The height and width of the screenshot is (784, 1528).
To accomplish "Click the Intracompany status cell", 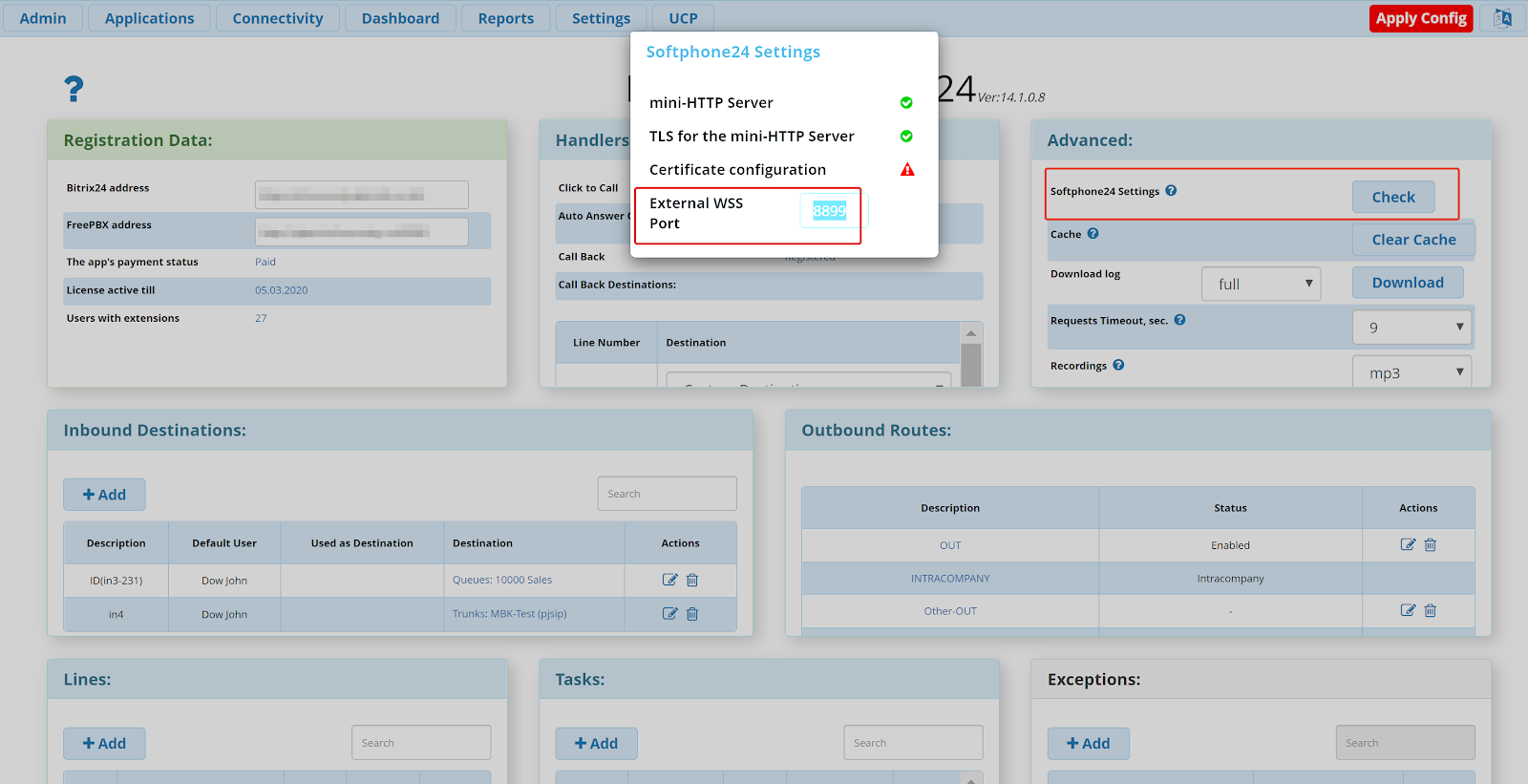I will 1230,579.
